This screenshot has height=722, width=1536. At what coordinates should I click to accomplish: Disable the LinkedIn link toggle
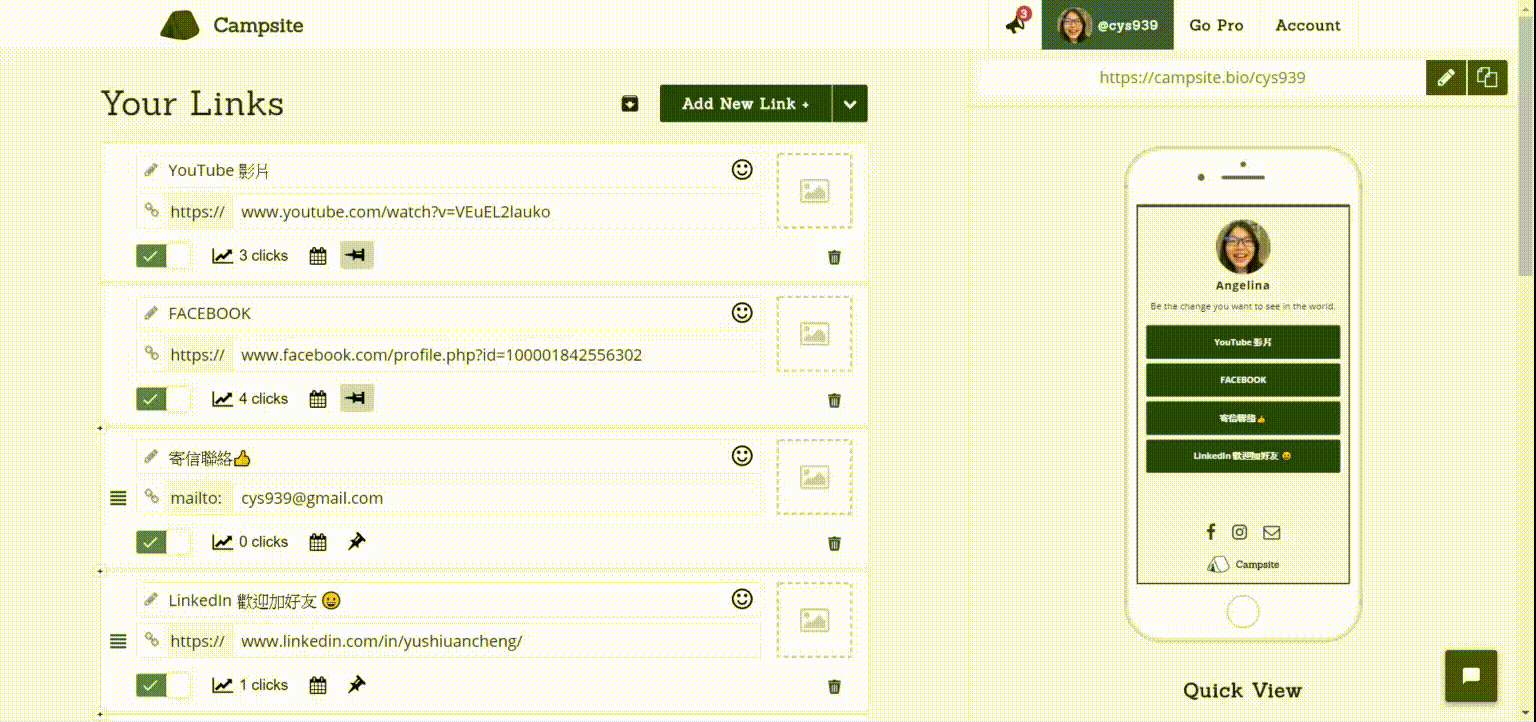[163, 685]
